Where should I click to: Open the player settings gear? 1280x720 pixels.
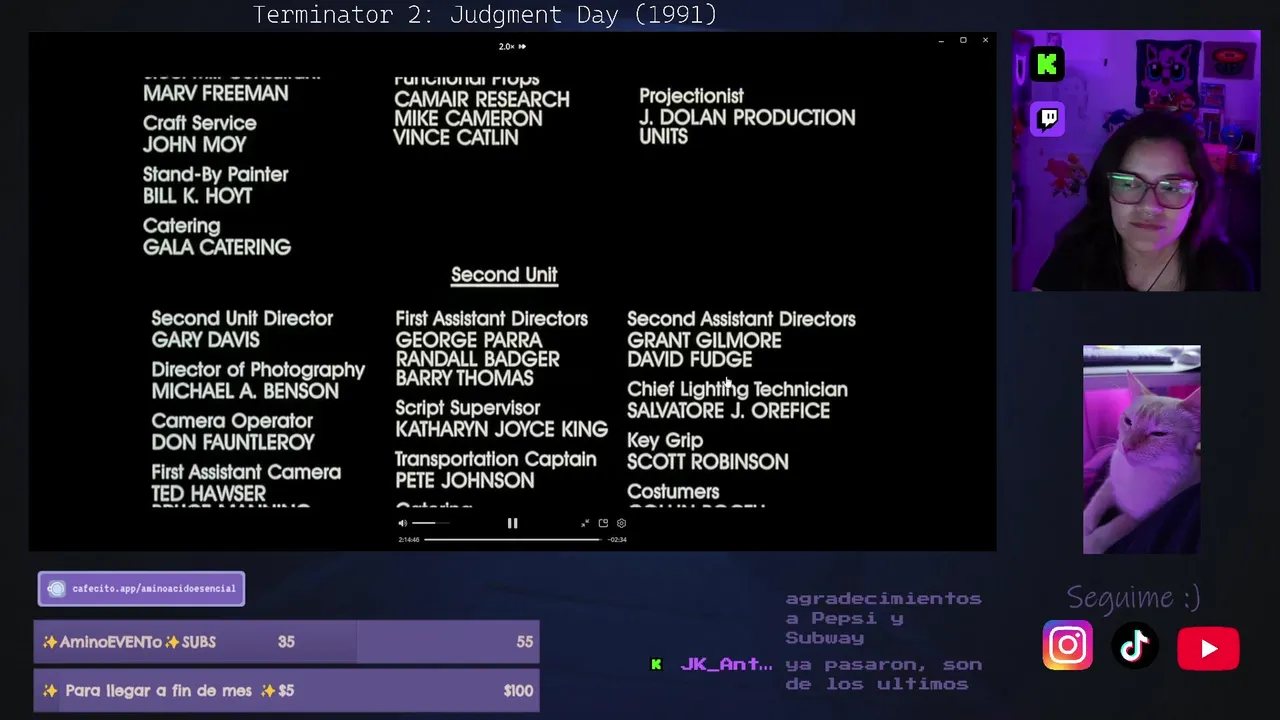pyautogui.click(x=621, y=523)
